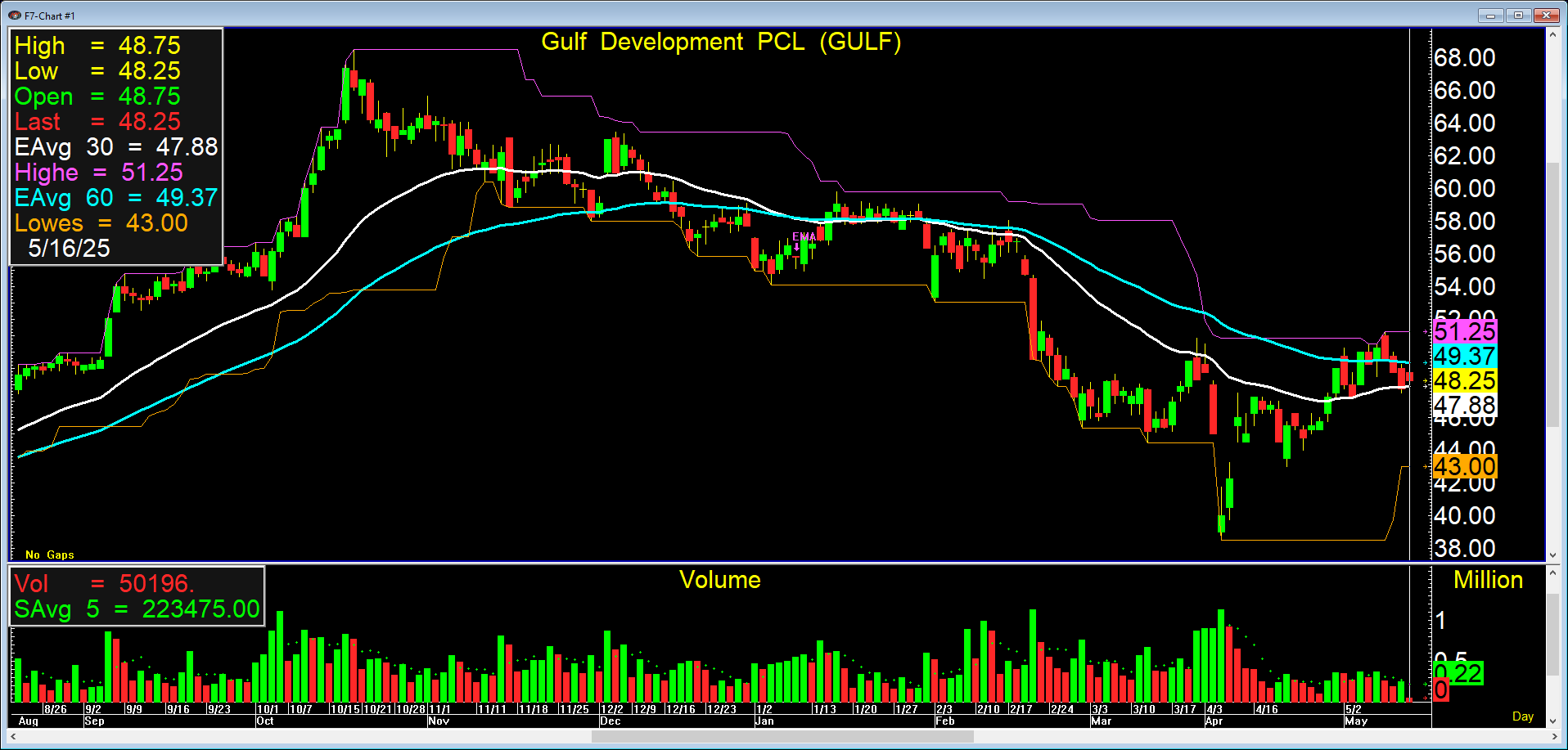Click the SAvg 5 = 223475.00 readout
This screenshot has height=750, width=1568.
[137, 609]
